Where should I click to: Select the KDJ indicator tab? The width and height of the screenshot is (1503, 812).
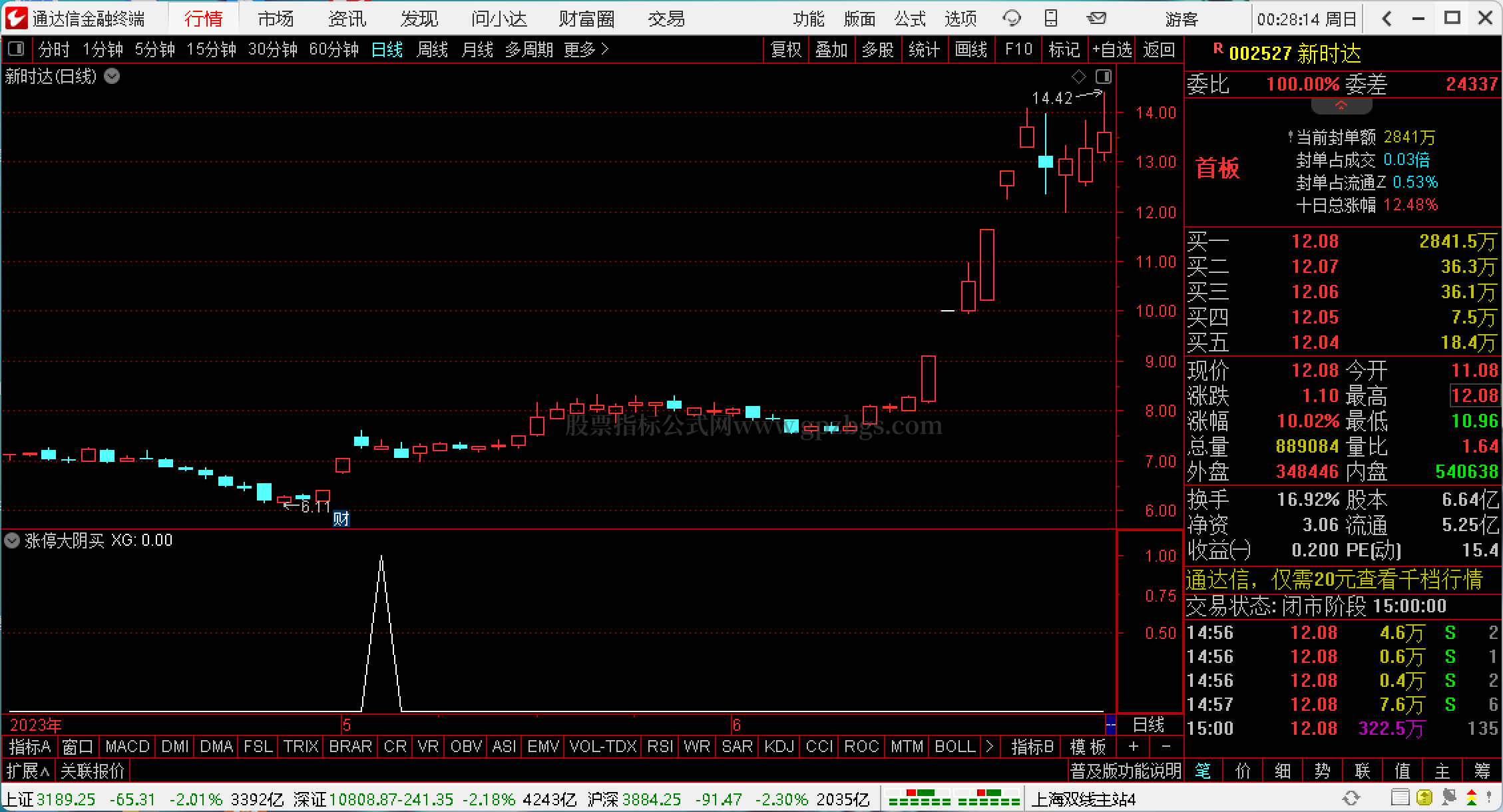(779, 747)
